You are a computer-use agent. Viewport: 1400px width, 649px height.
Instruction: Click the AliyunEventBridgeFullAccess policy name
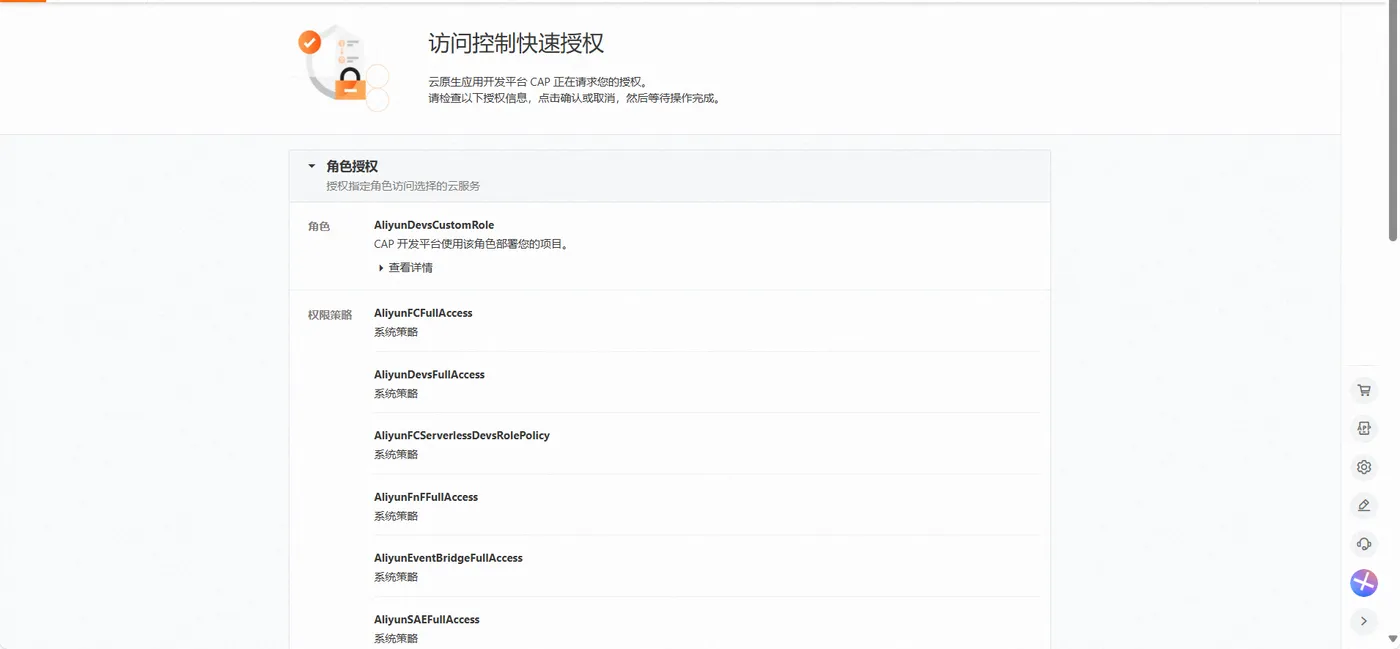click(448, 558)
